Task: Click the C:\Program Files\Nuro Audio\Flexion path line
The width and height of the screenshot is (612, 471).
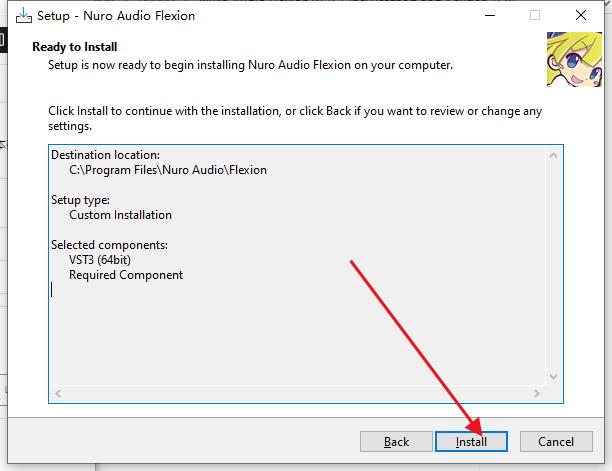Action: tap(168, 170)
